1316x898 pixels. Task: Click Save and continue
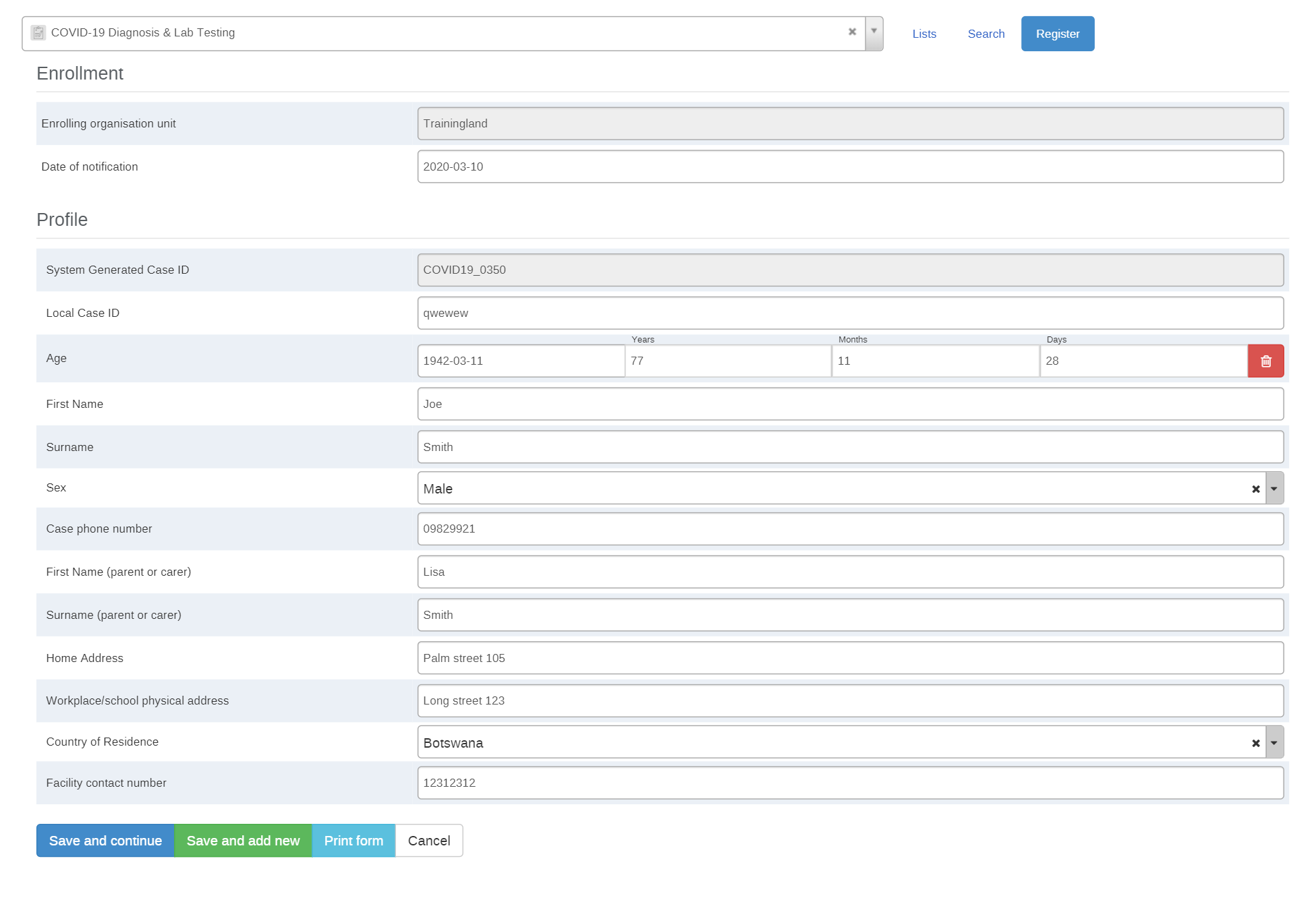coord(105,841)
